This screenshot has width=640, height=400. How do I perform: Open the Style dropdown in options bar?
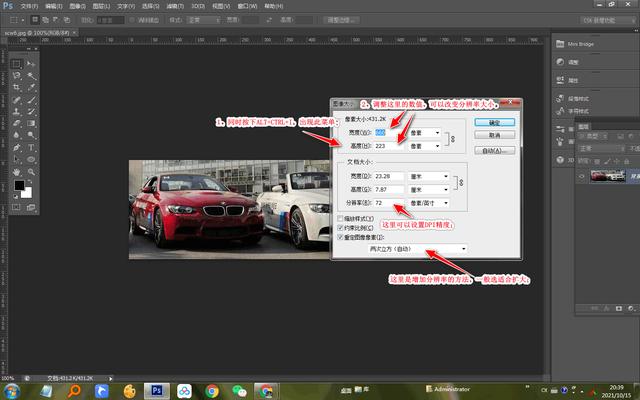(x=203, y=20)
